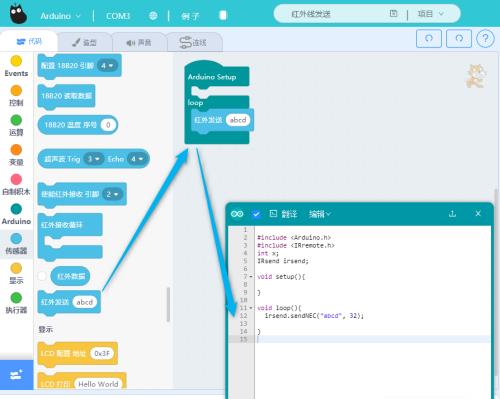The width and height of the screenshot is (500, 399).
Task: Select the 执行器 actuator category
Action: 16,303
